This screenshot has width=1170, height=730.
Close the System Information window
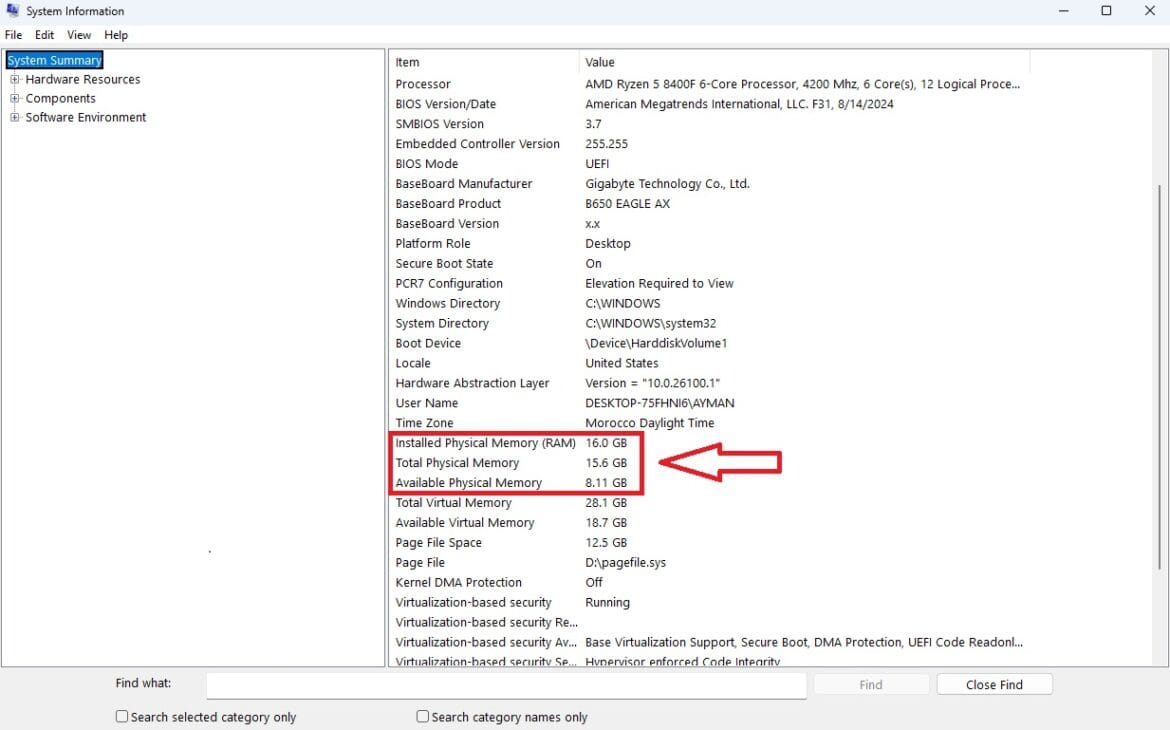(1150, 11)
